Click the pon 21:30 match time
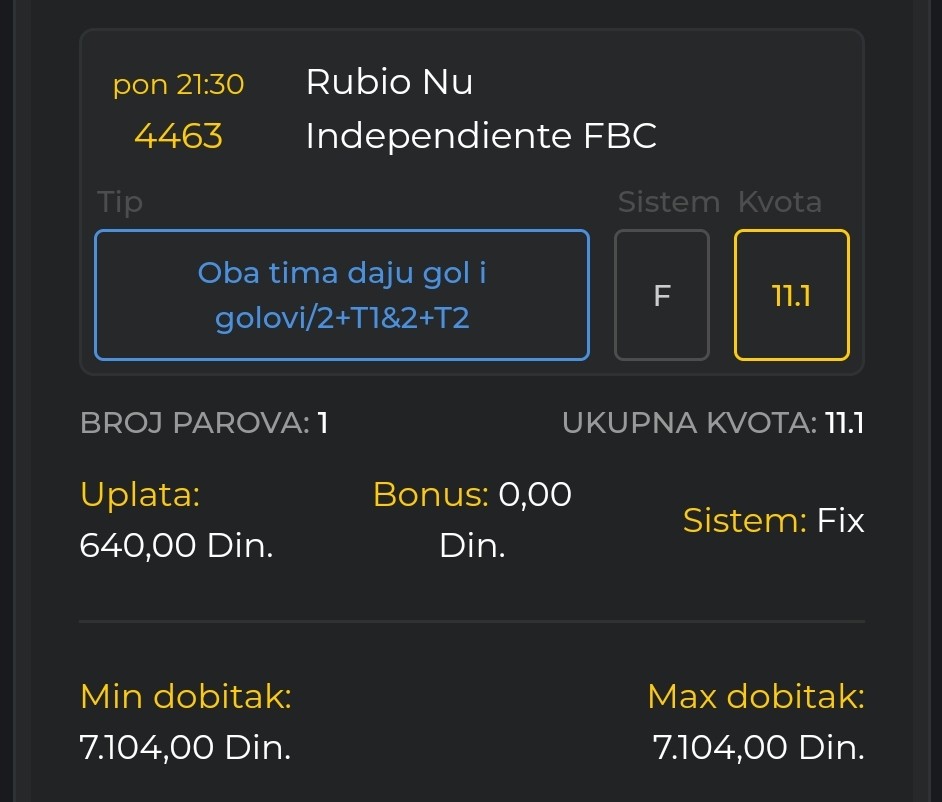The image size is (942, 802). [x=178, y=84]
